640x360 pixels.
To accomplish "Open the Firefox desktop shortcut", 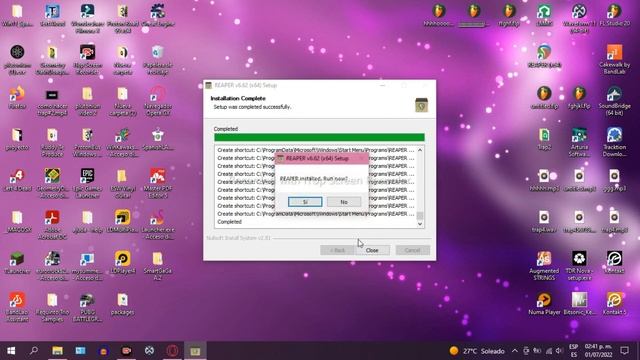I will tap(17, 98).
